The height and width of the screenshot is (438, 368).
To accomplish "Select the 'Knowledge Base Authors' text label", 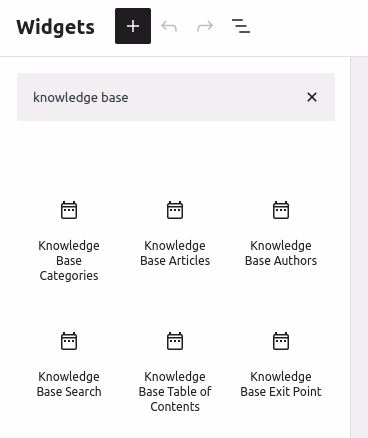I will 281,253.
